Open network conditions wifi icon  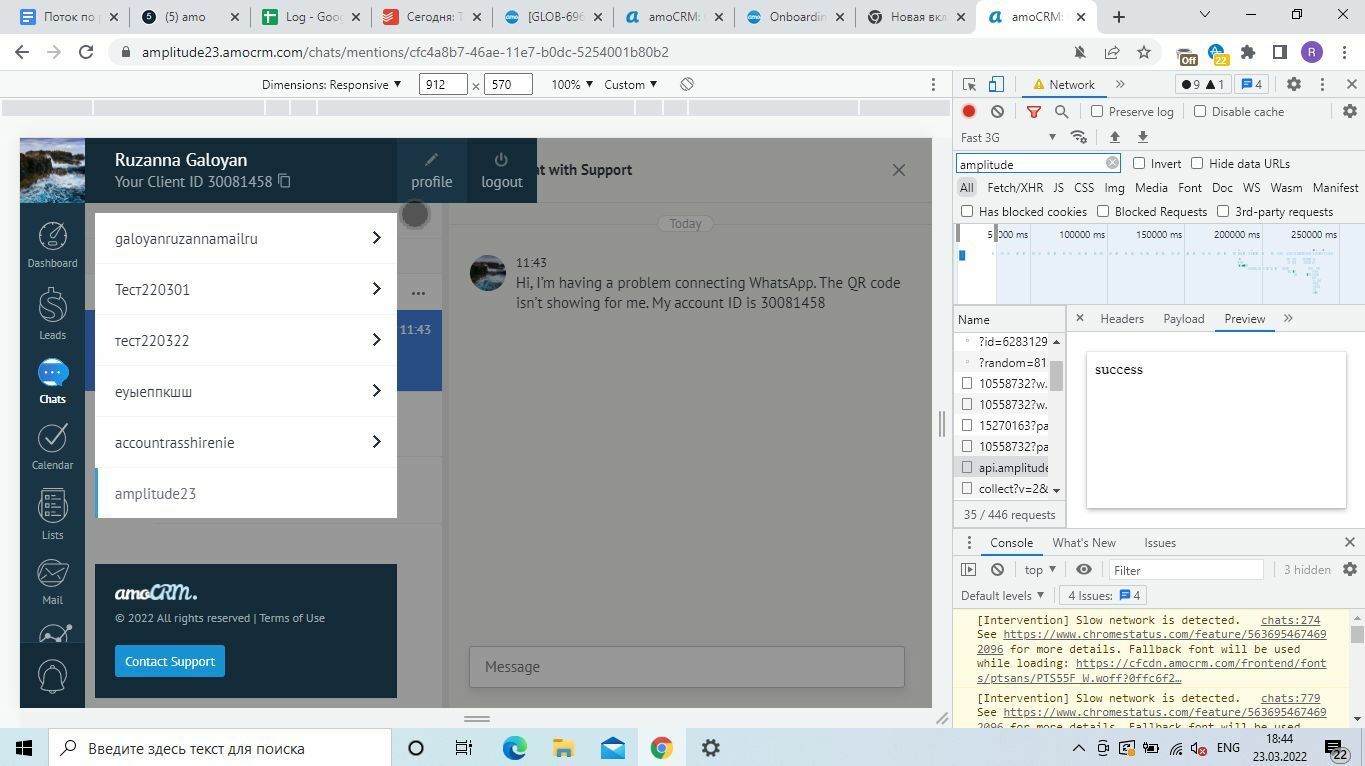click(x=1078, y=137)
